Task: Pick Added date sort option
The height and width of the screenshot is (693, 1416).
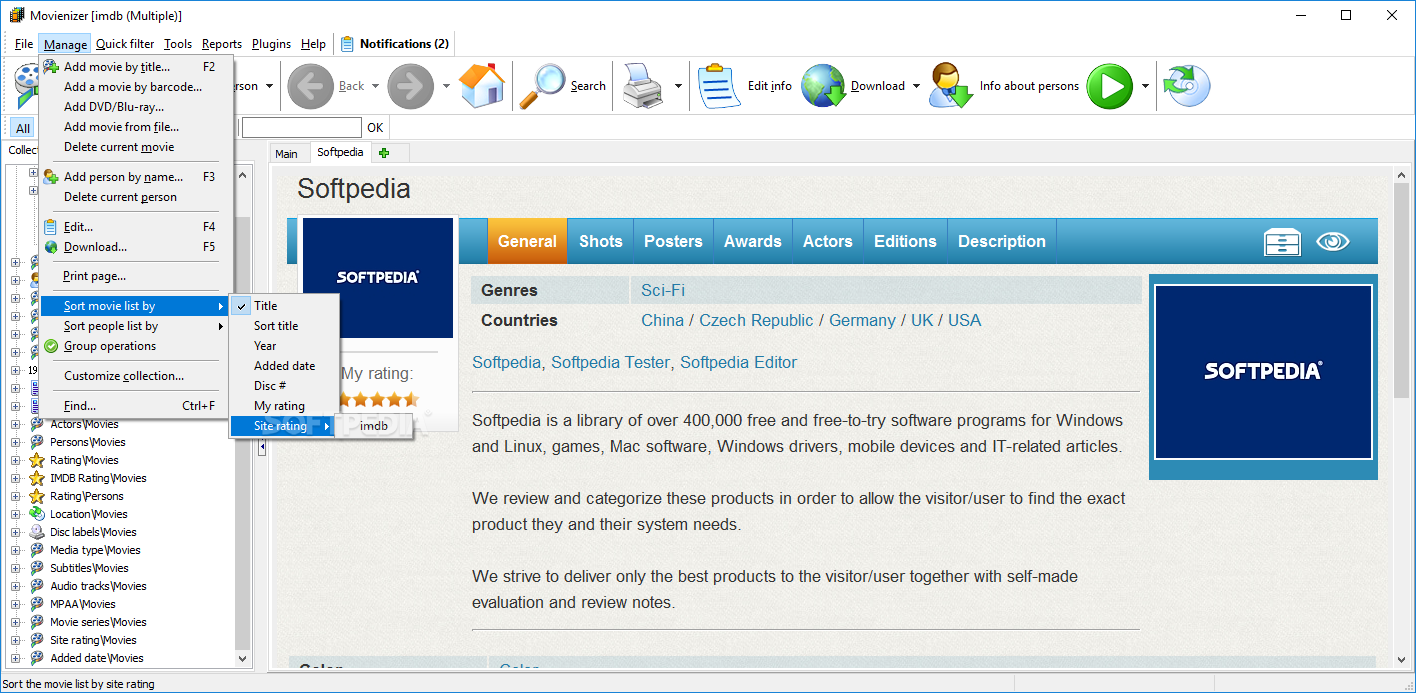Action: click(x=284, y=366)
